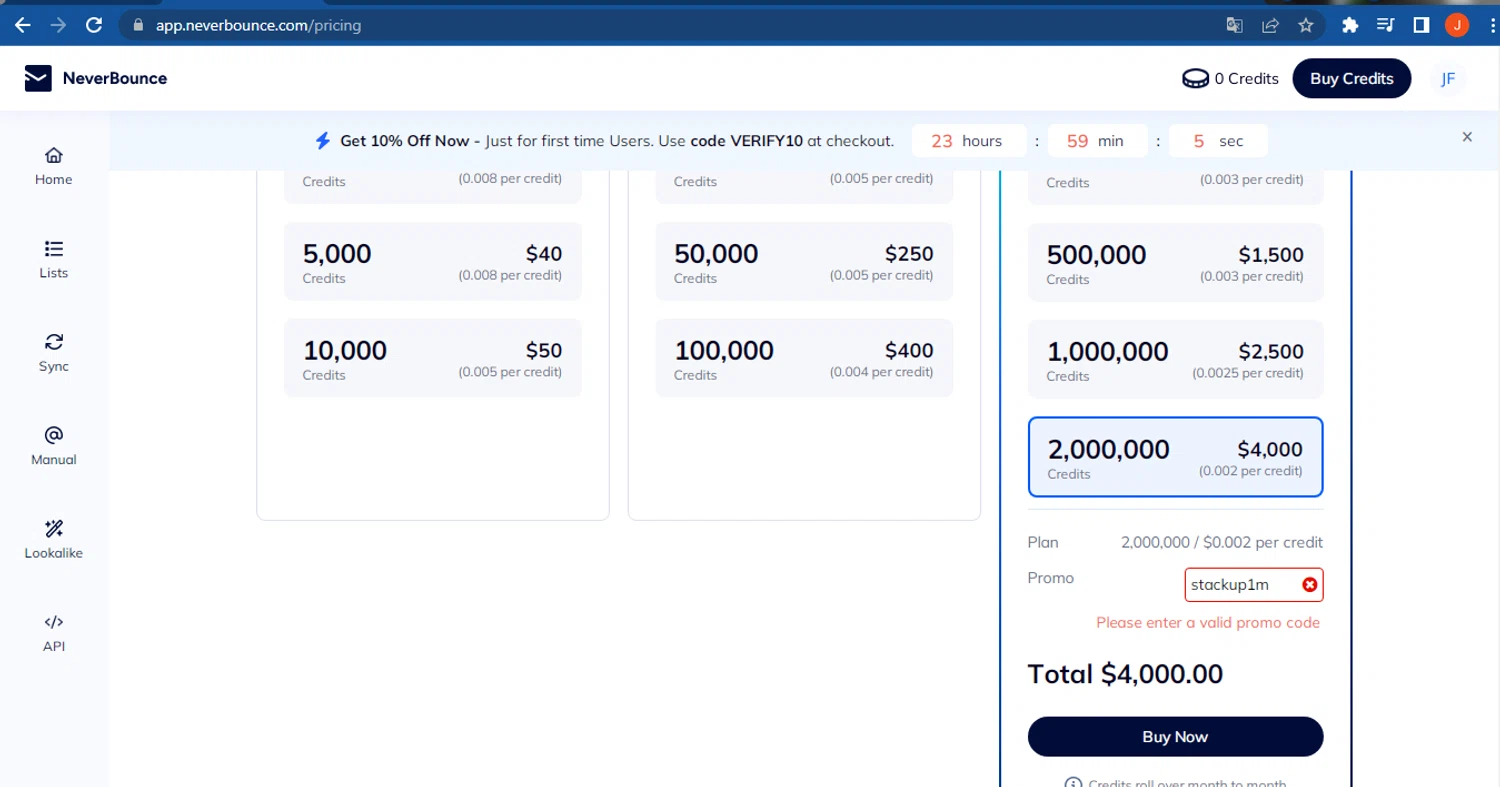Open browser media control icon
This screenshot has width=1500, height=787.
tap(1385, 25)
